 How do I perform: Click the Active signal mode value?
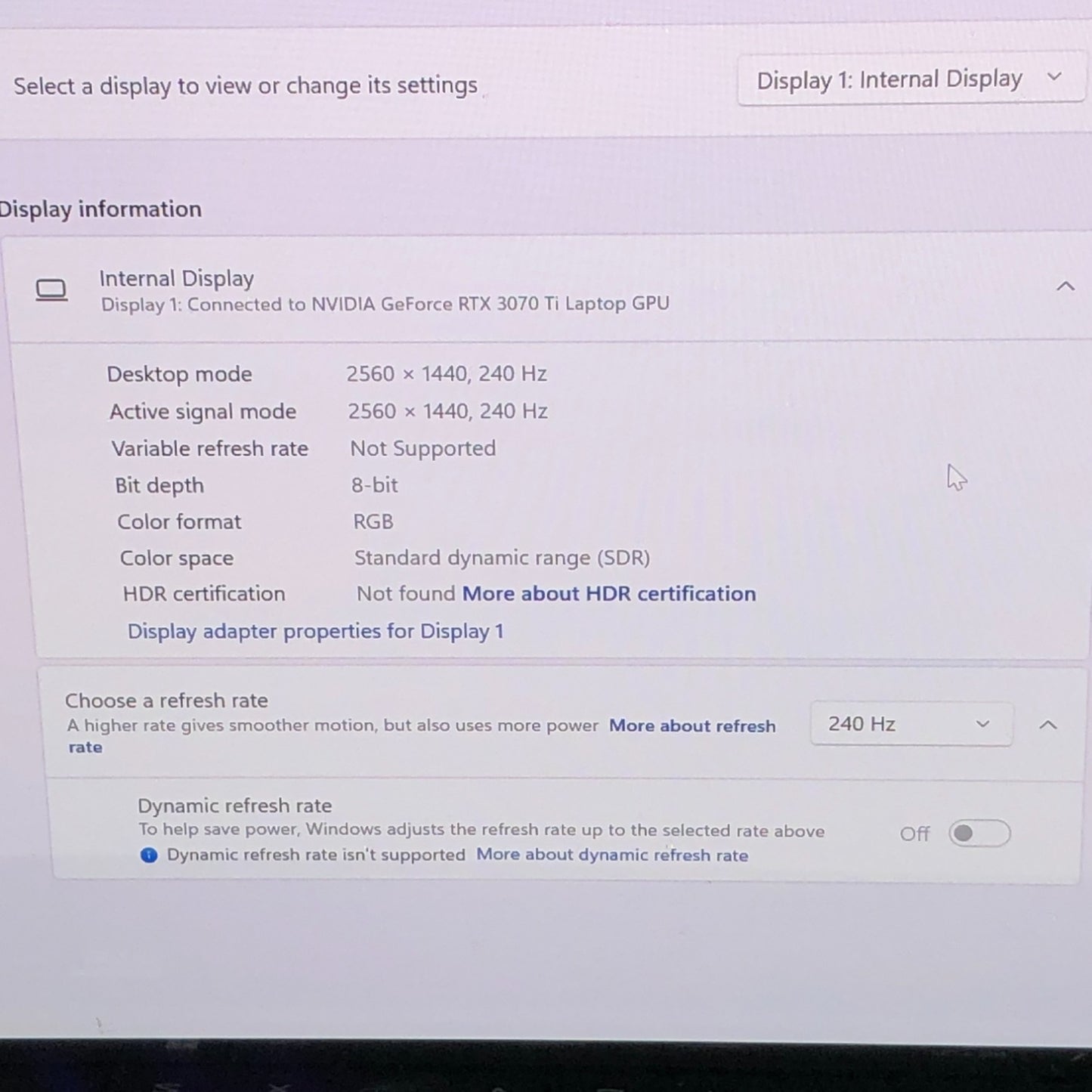click(447, 411)
